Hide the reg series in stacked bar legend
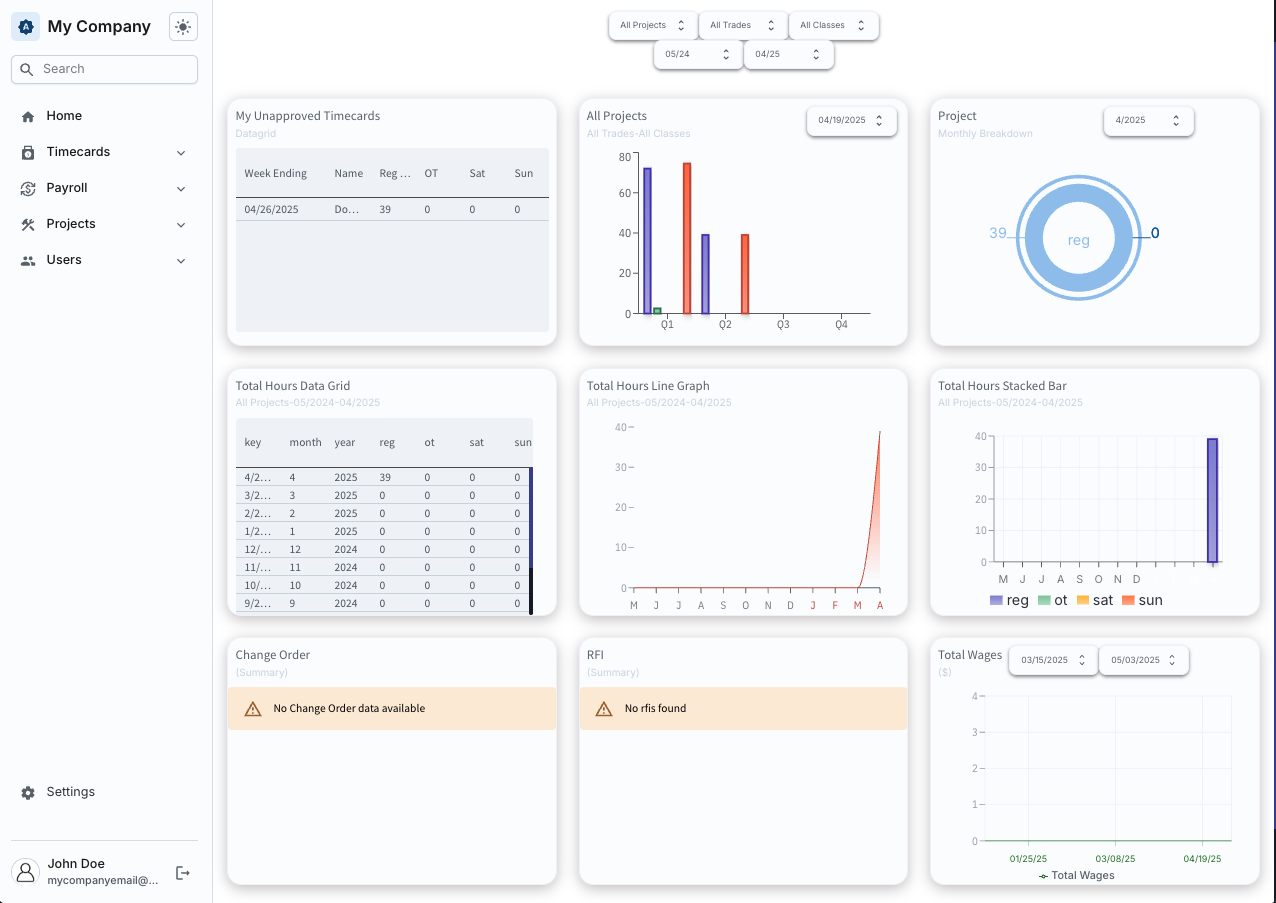Screen dimensions: 1276x903 tap(1009, 600)
